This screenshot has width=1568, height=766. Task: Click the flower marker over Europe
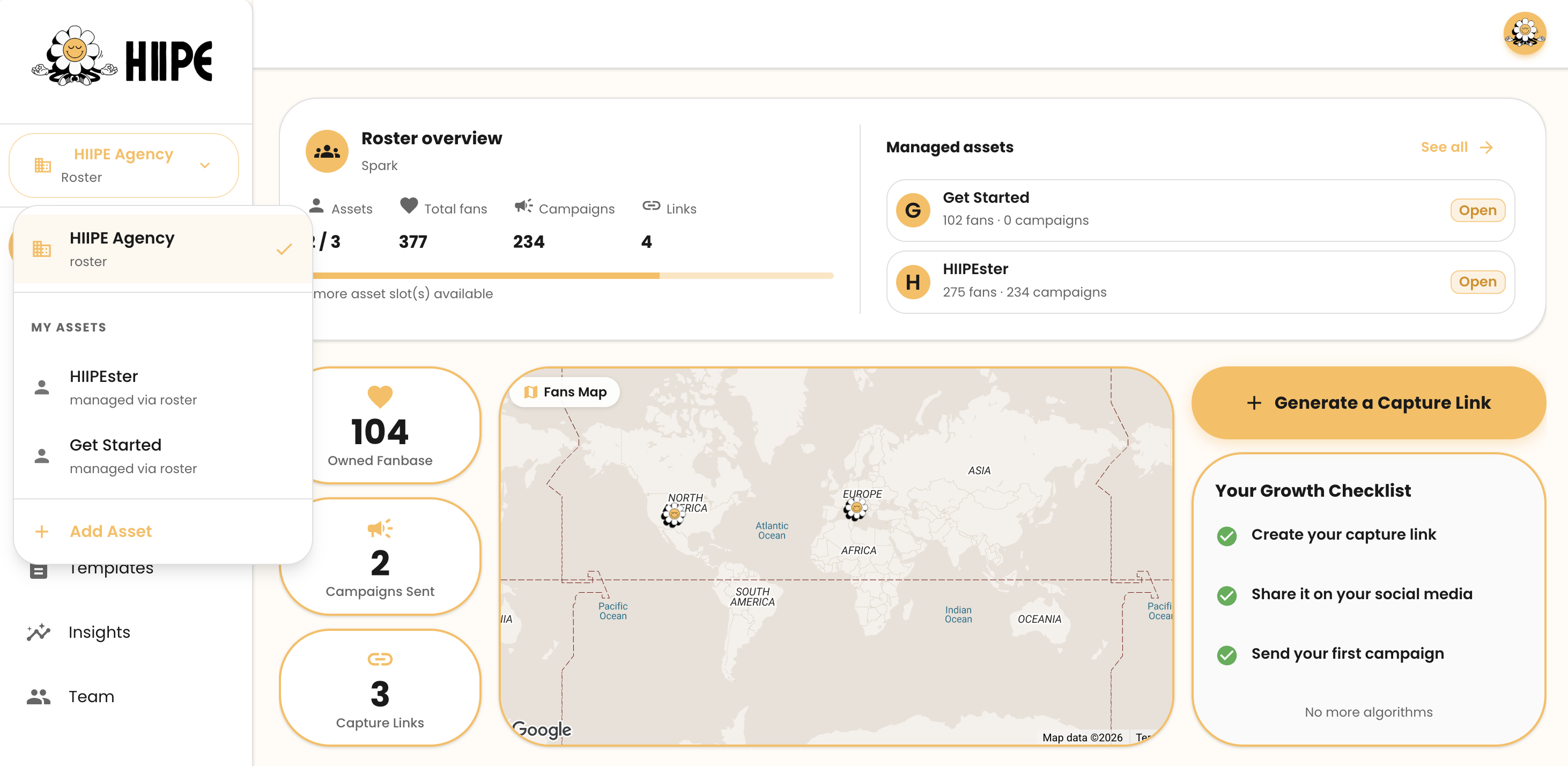point(856,509)
